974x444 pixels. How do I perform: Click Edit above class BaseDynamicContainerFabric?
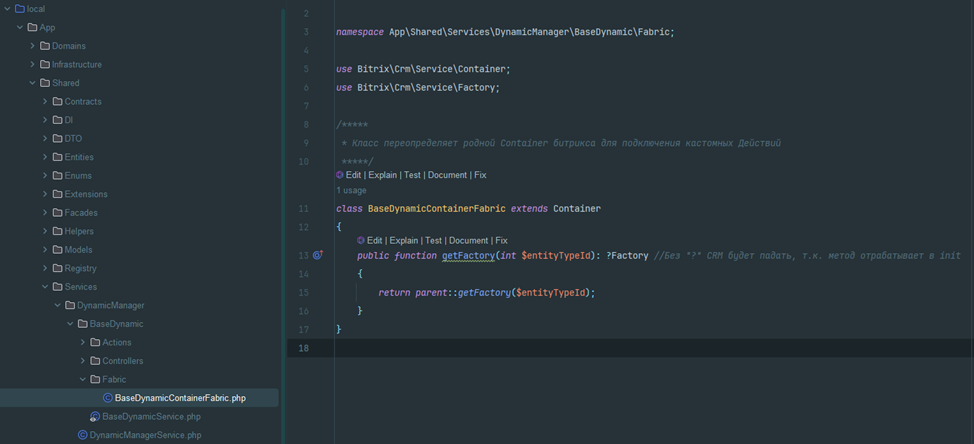(353, 175)
